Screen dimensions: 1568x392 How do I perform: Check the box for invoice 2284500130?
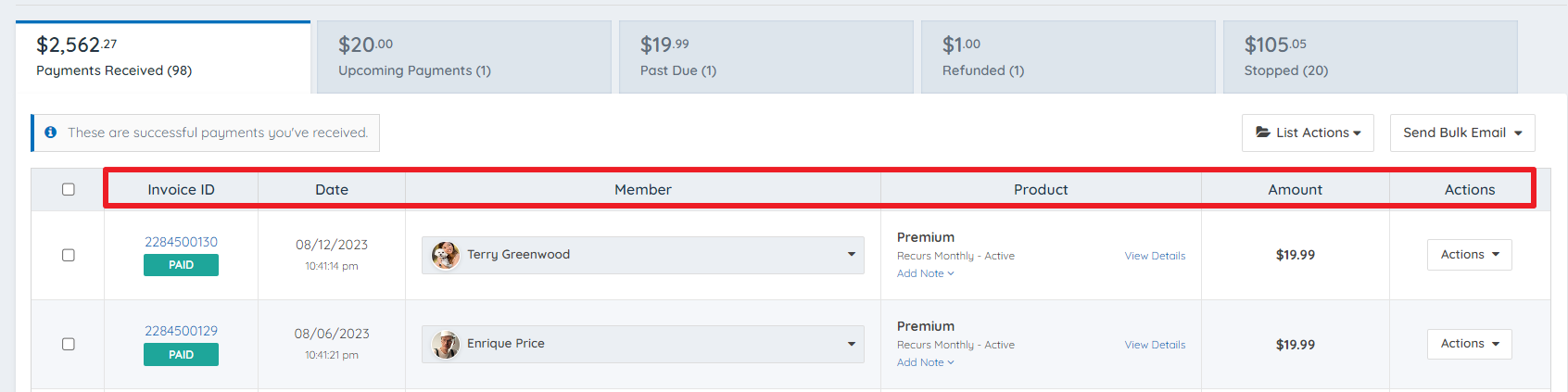click(69, 255)
